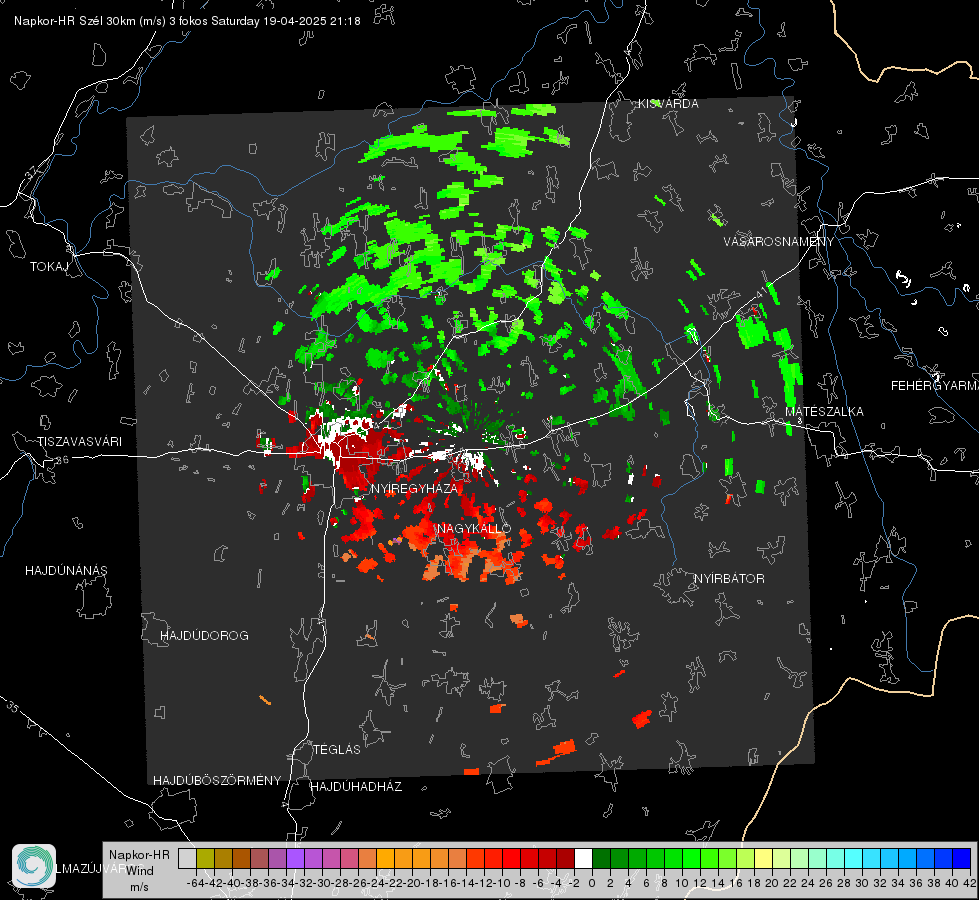Select the light gray first swatch in the legend

click(x=187, y=858)
